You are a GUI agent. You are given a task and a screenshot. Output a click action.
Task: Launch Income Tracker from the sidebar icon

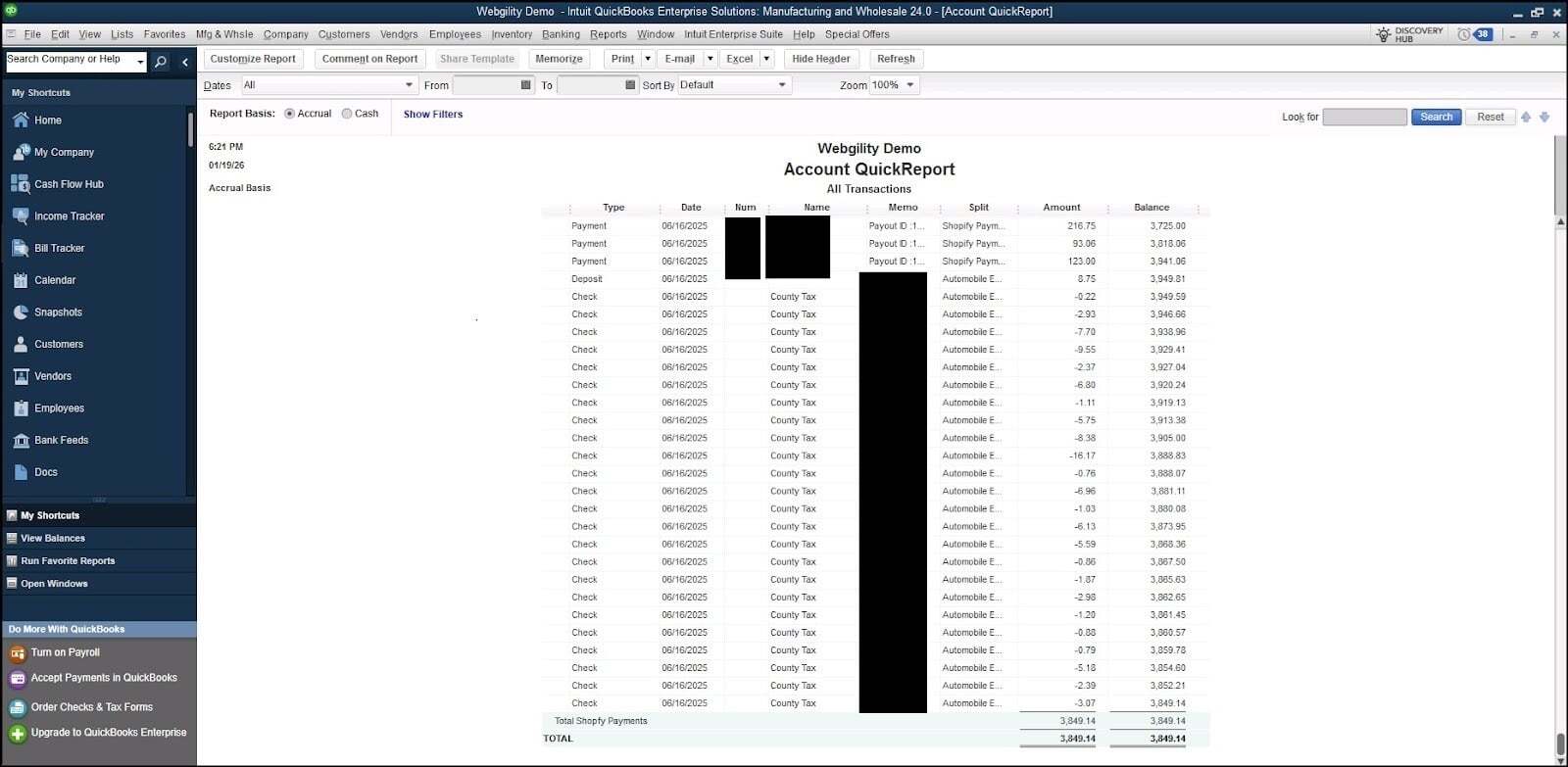[21, 216]
